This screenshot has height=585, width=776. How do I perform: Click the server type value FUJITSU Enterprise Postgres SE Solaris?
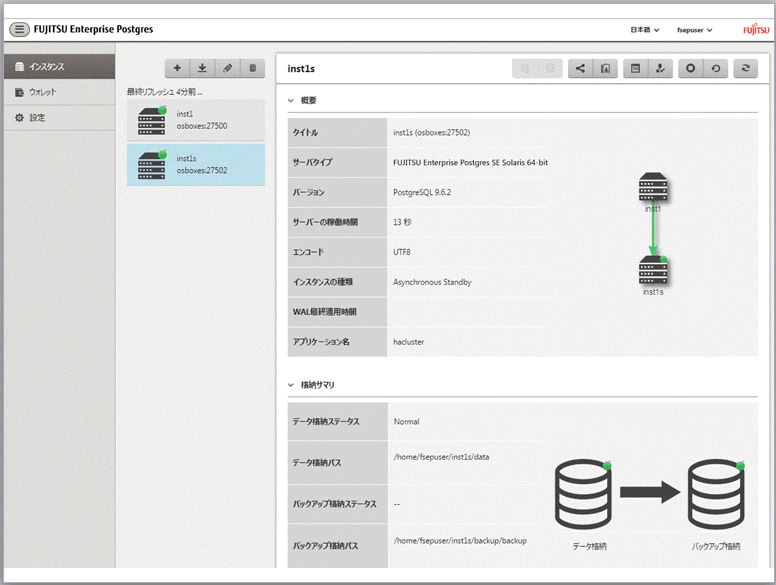[470, 162]
